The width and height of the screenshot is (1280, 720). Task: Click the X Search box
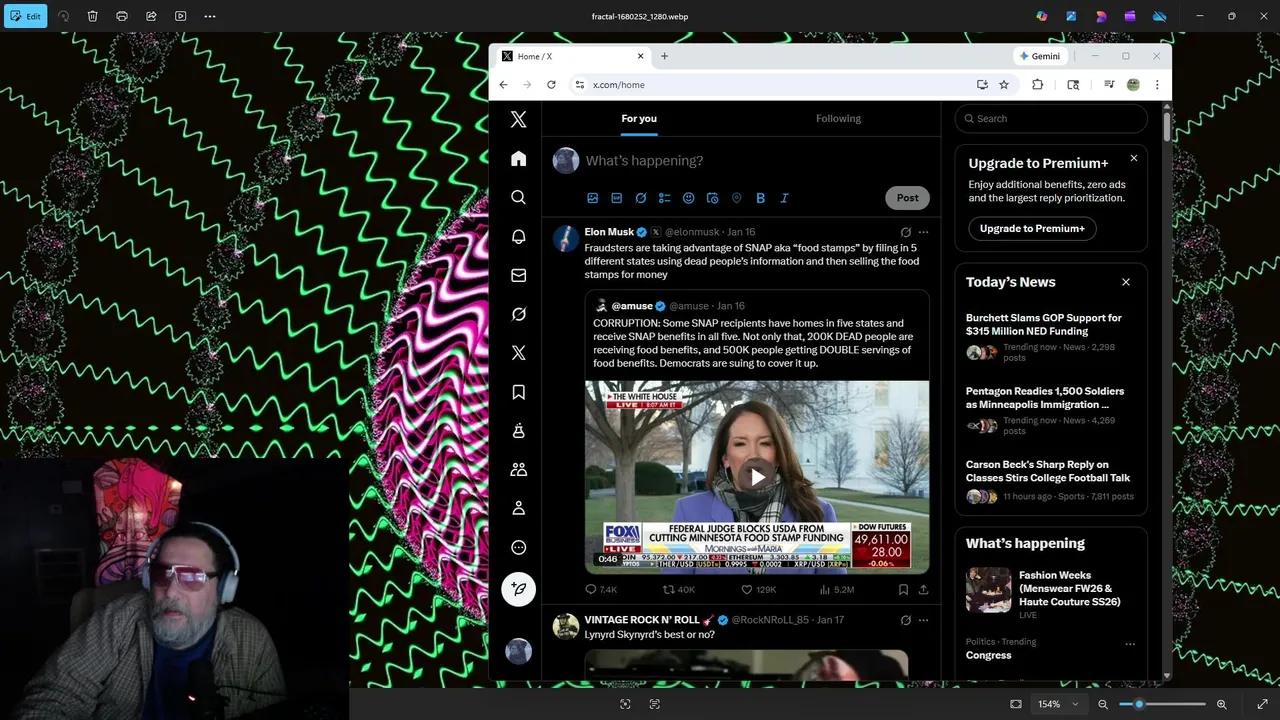pos(1050,118)
